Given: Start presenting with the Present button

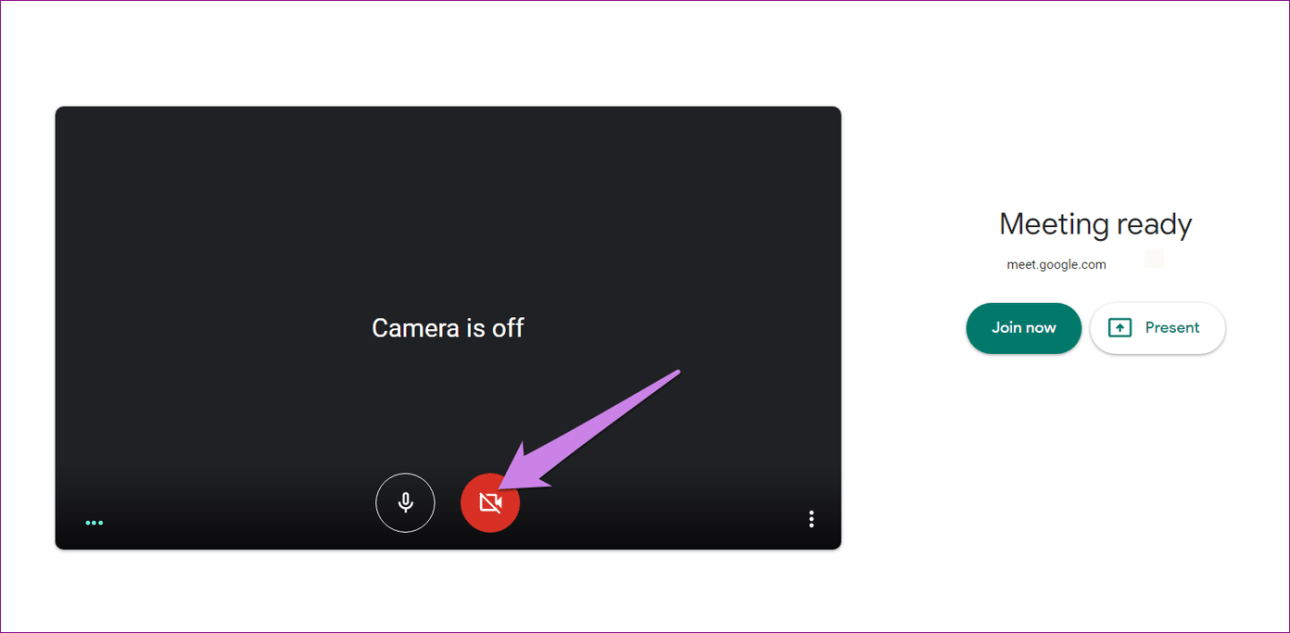Looking at the screenshot, I should click(x=1157, y=328).
